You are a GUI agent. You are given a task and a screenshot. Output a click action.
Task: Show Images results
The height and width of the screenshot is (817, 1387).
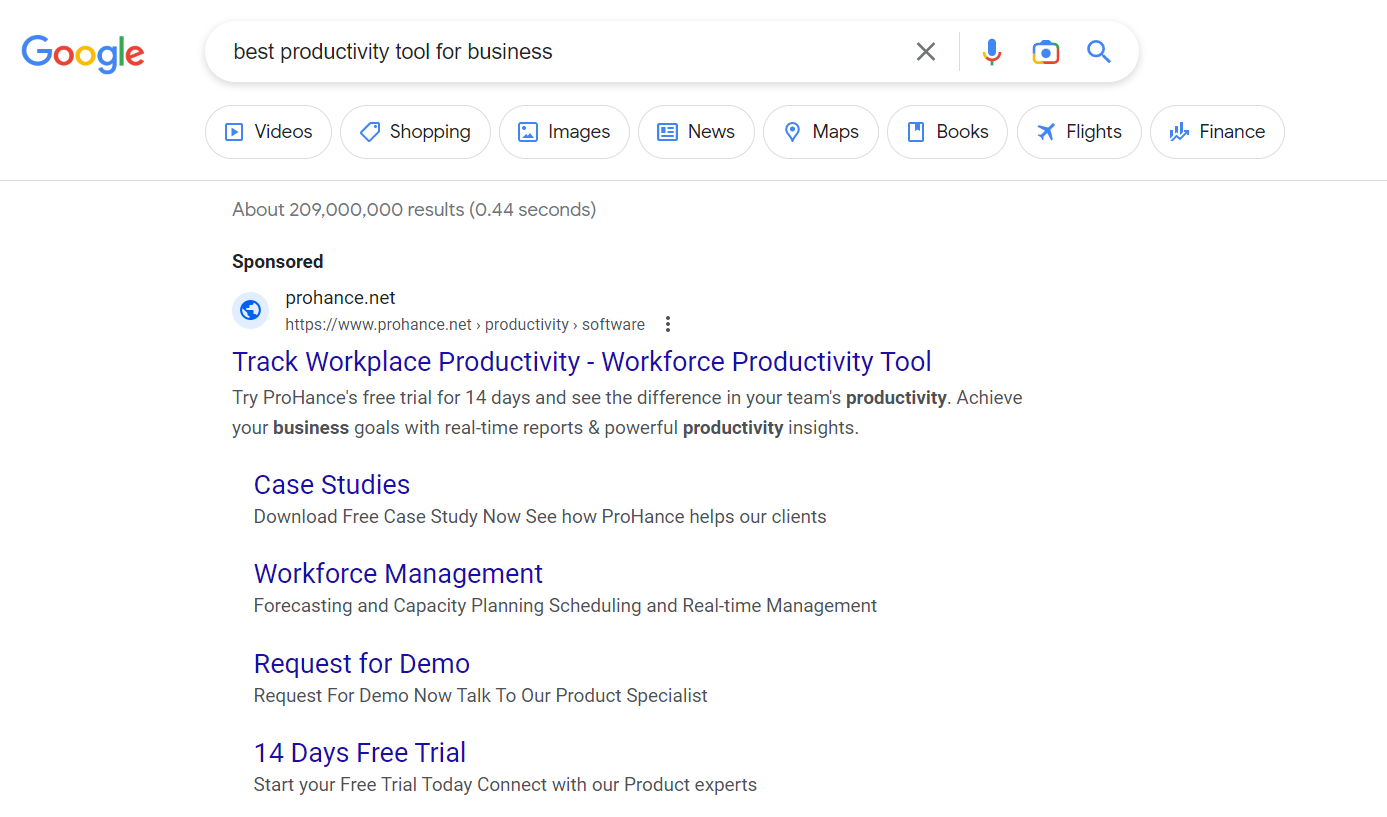point(564,132)
